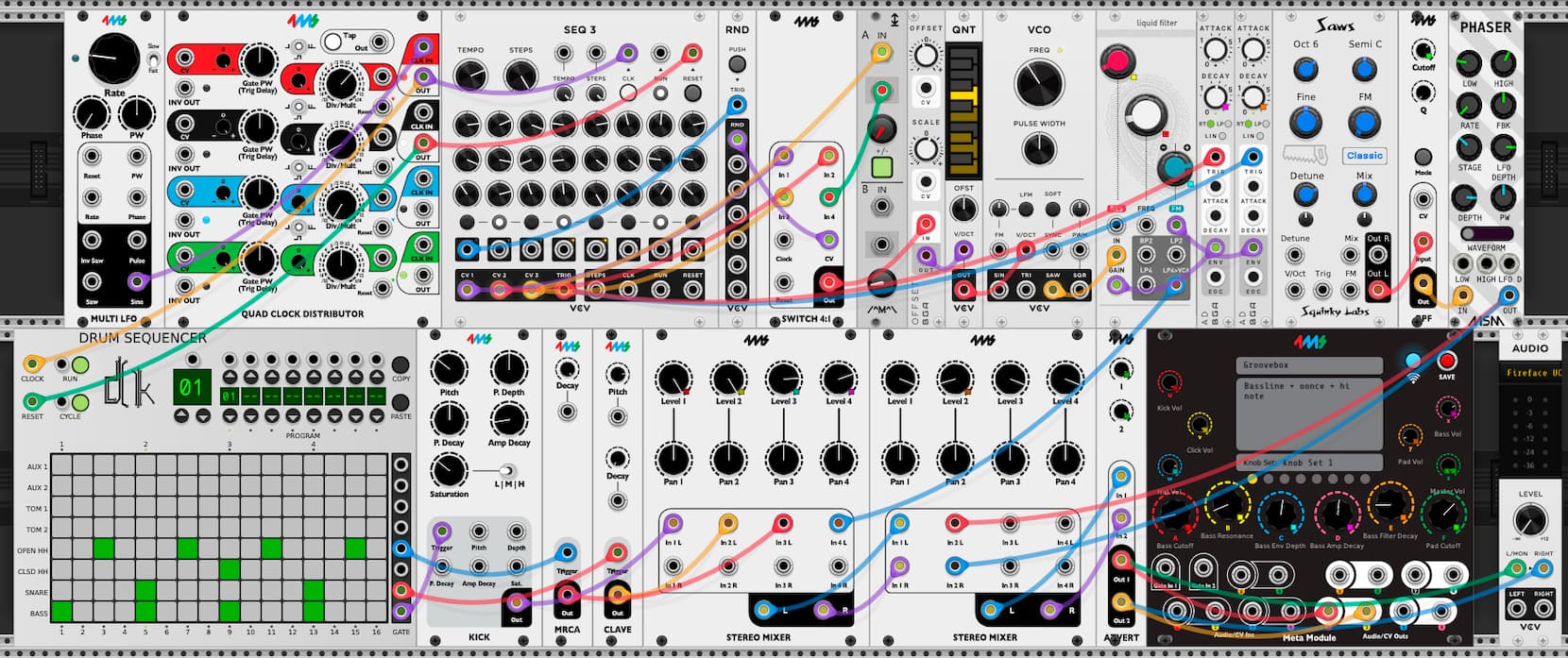The width and height of the screenshot is (1568, 658).
Task: Select the Knob Set 1 field on Meta Module
Action: pyautogui.click(x=1309, y=463)
